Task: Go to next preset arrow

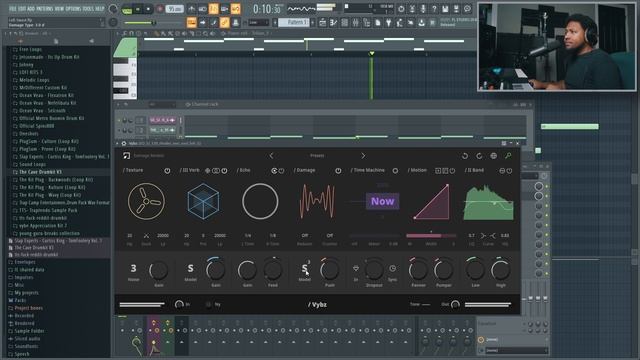Action: coord(363,156)
